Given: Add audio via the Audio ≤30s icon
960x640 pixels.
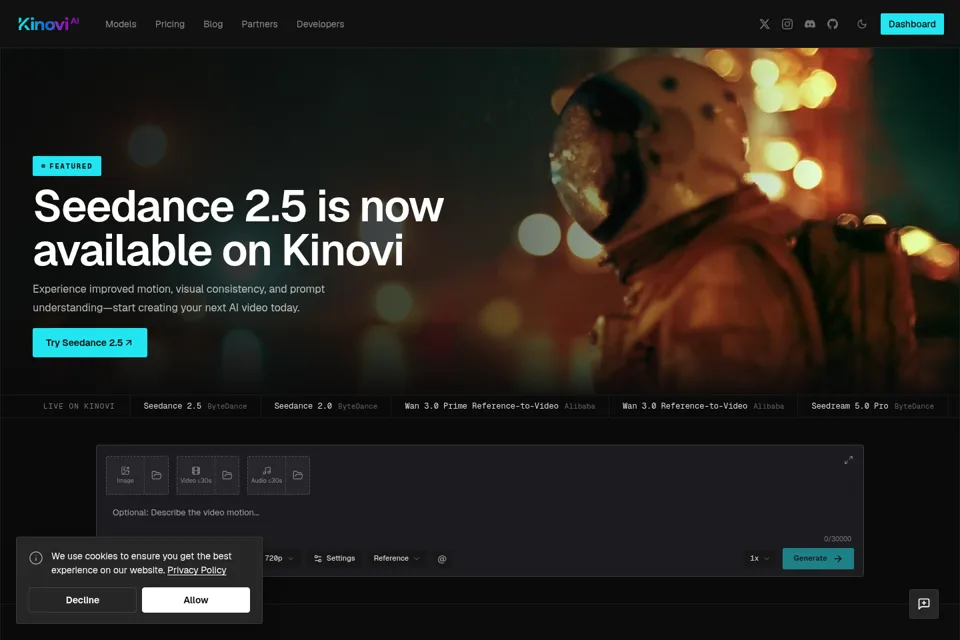Looking at the screenshot, I should point(266,475).
